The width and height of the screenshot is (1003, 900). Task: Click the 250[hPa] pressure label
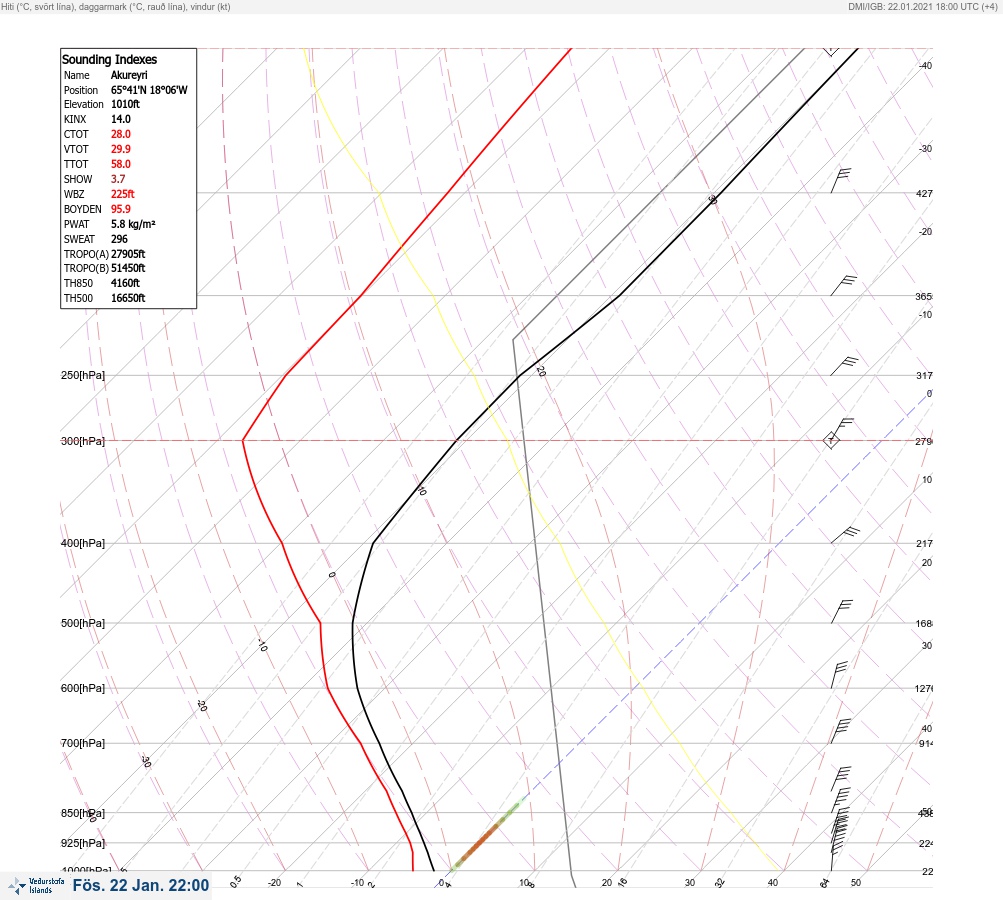pyautogui.click(x=83, y=375)
